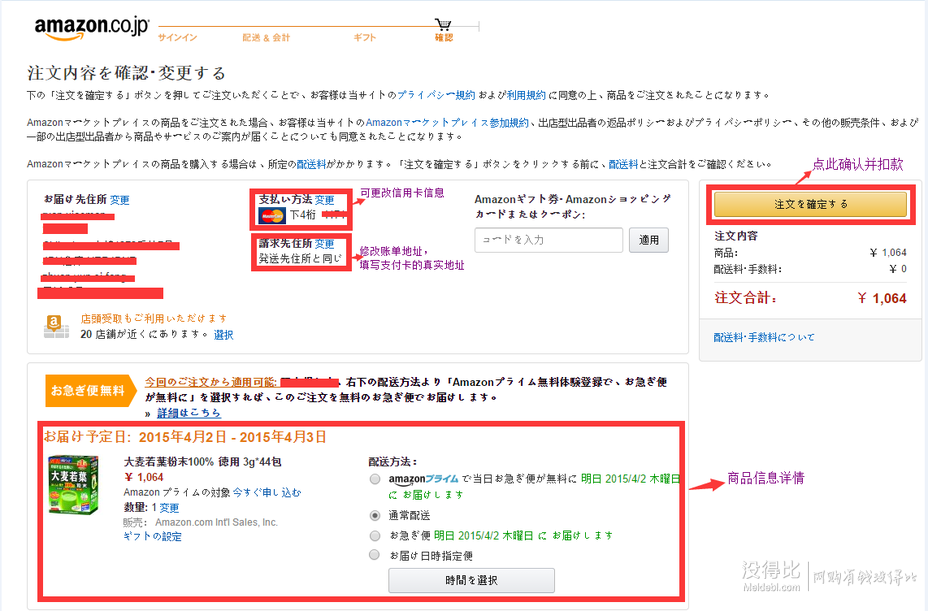Viewport: 928px width, 611px height.
Task: Open the 配送料・手数料について link
Action: pos(764,337)
